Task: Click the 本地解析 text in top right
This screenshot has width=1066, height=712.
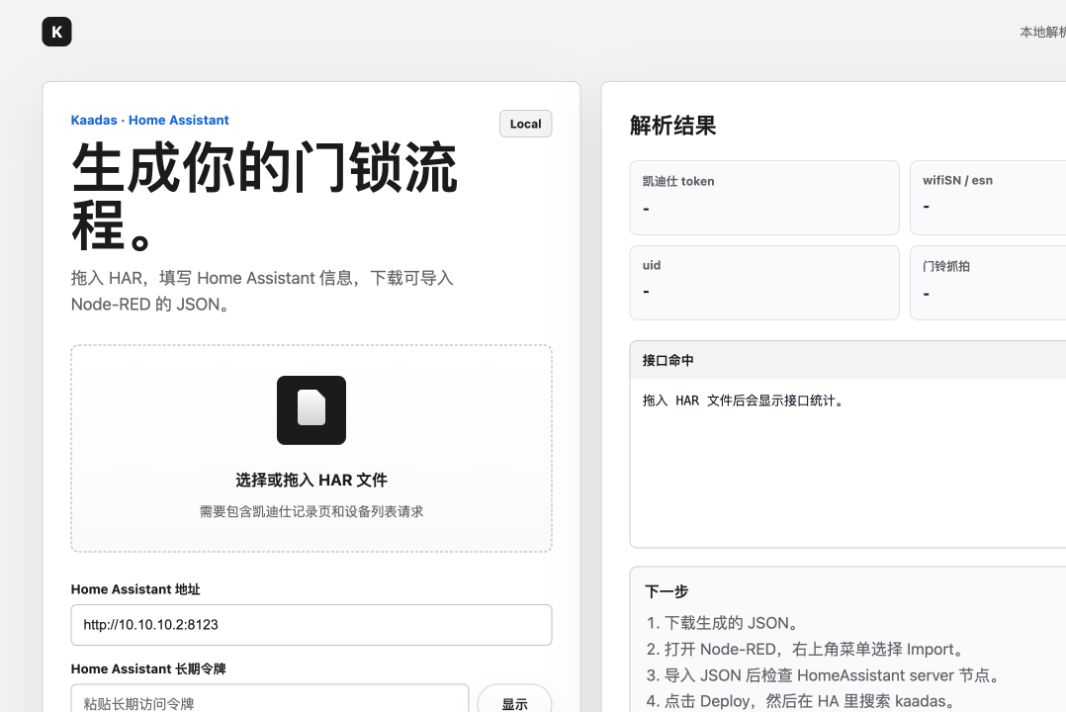Action: tap(1043, 32)
